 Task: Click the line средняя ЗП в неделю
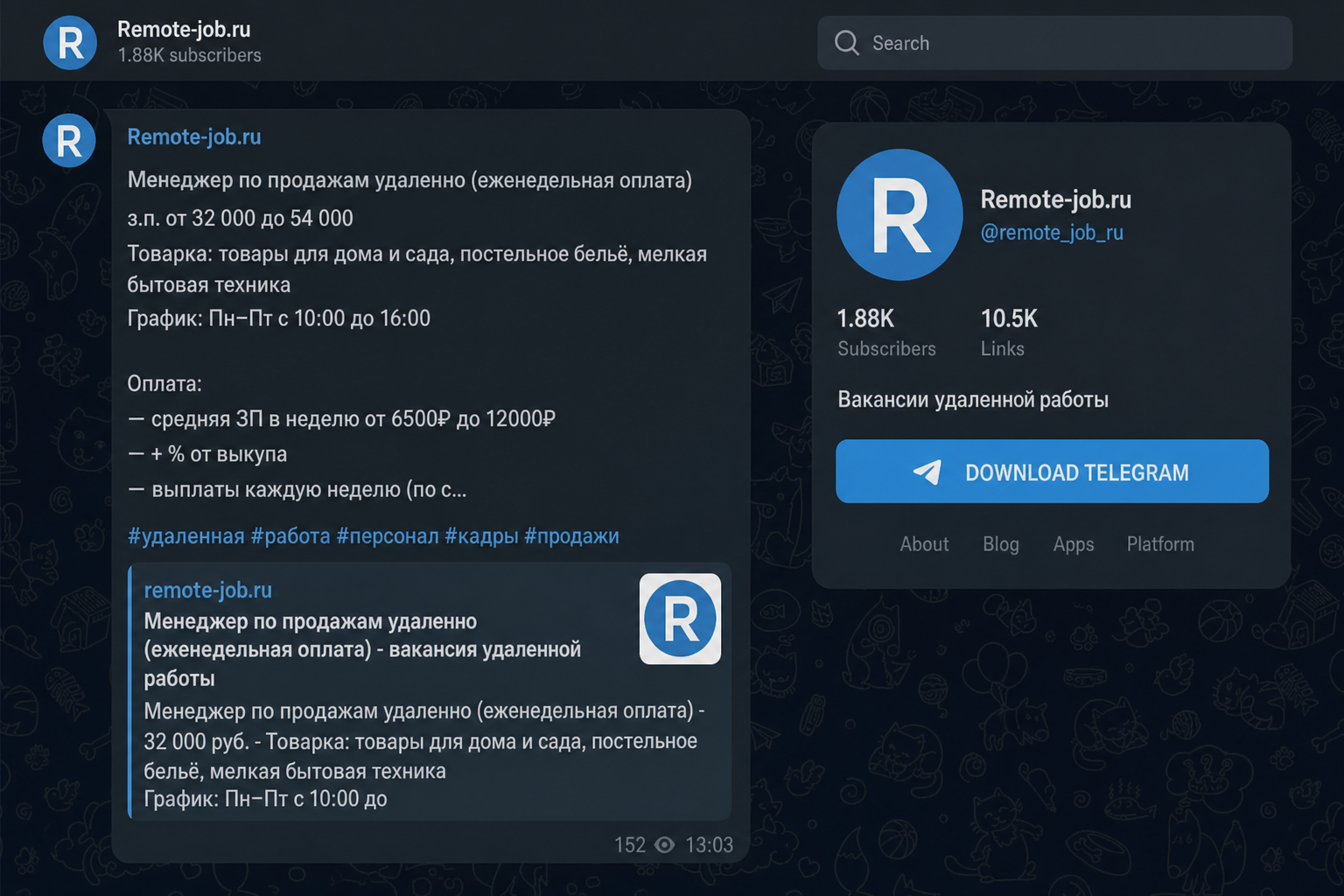tap(341, 419)
